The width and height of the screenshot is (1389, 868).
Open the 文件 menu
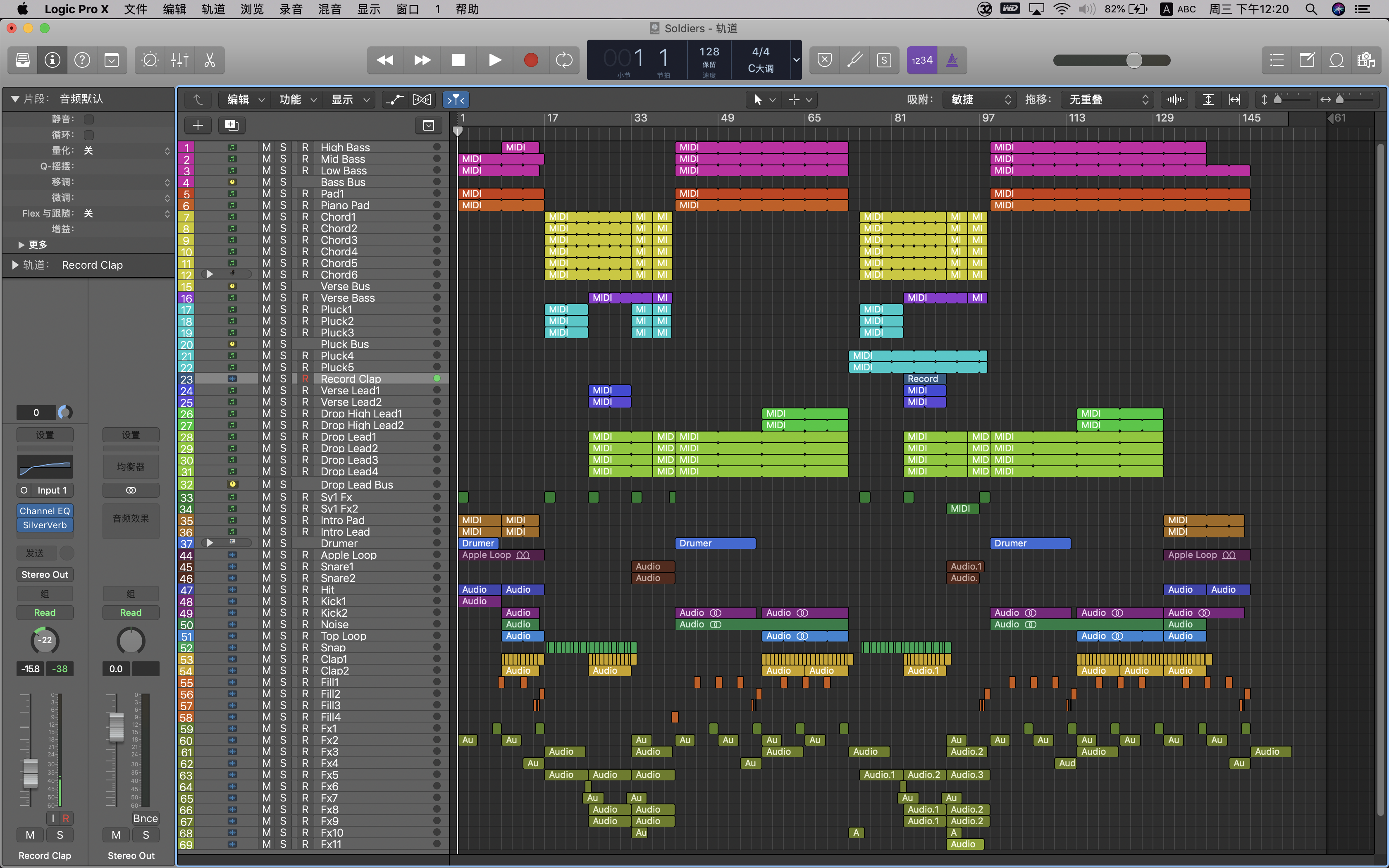pyautogui.click(x=136, y=9)
